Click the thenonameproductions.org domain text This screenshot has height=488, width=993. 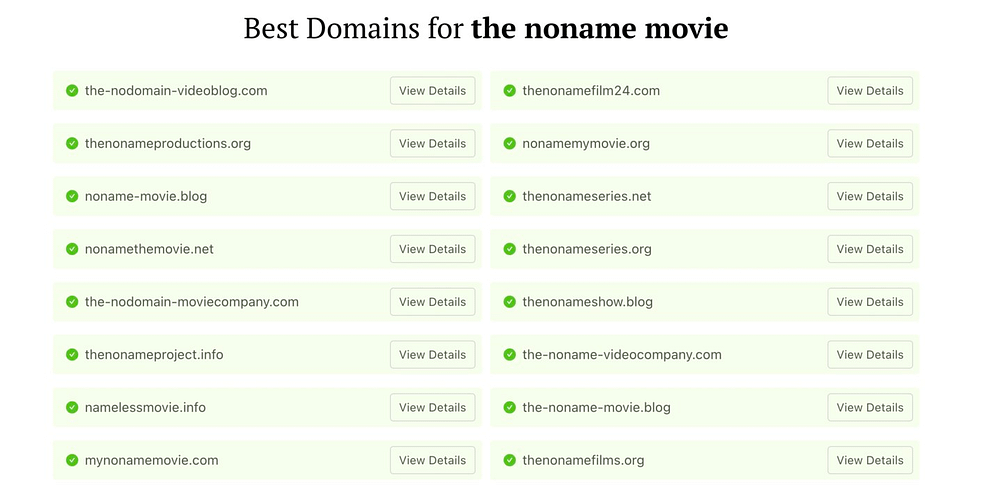168,144
